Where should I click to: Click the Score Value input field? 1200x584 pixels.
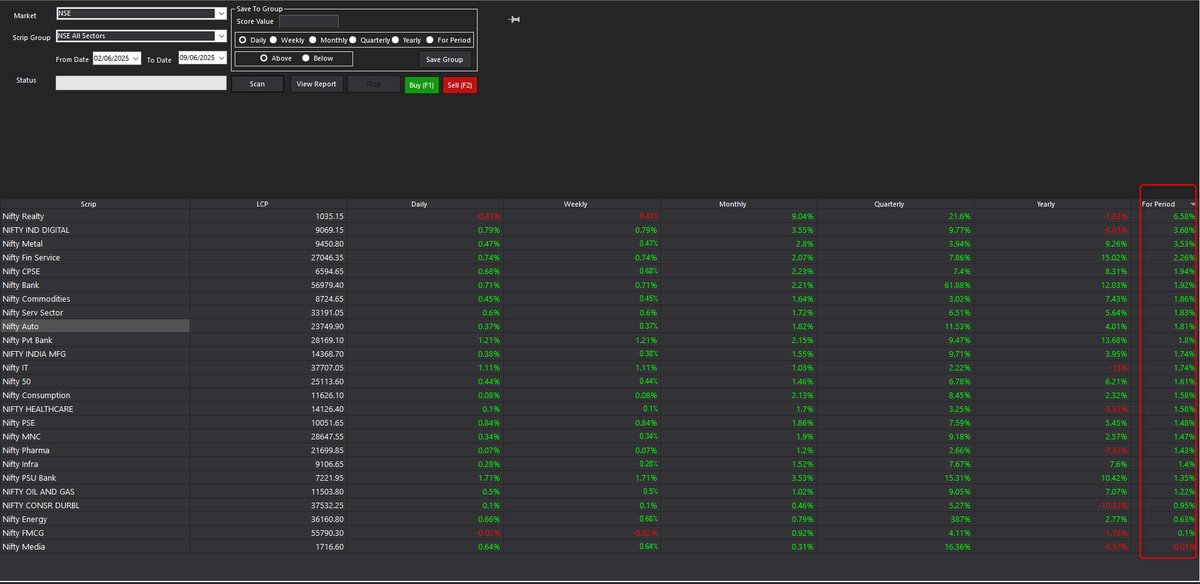308,21
